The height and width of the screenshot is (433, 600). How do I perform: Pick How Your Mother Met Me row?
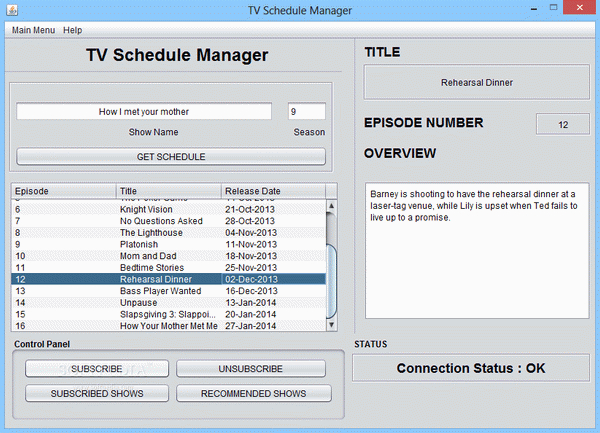click(168, 325)
